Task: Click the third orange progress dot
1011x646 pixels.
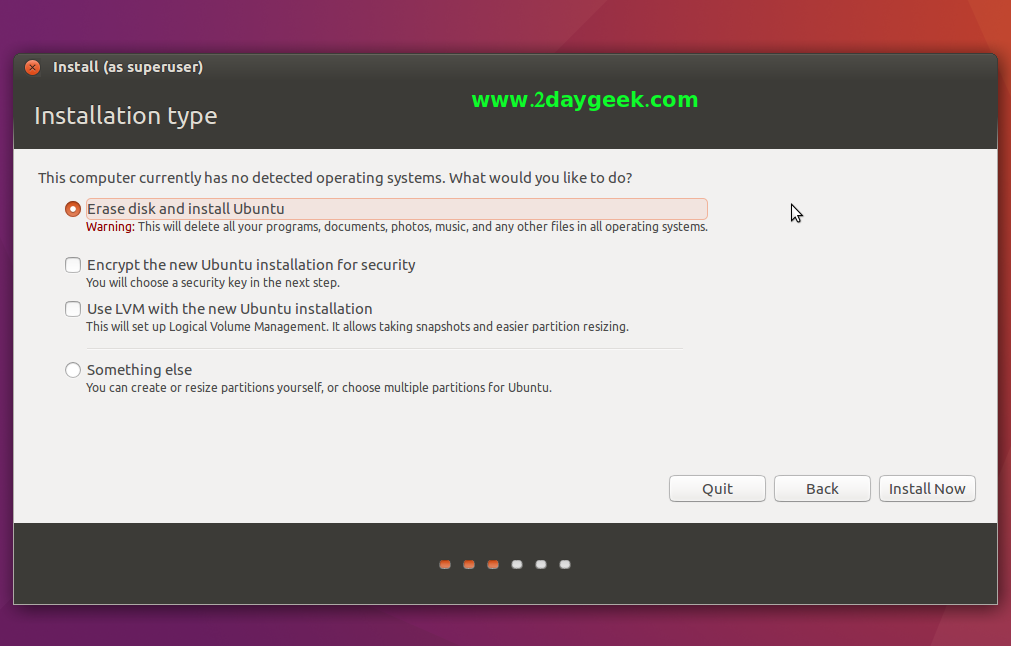Action: [x=493, y=565]
